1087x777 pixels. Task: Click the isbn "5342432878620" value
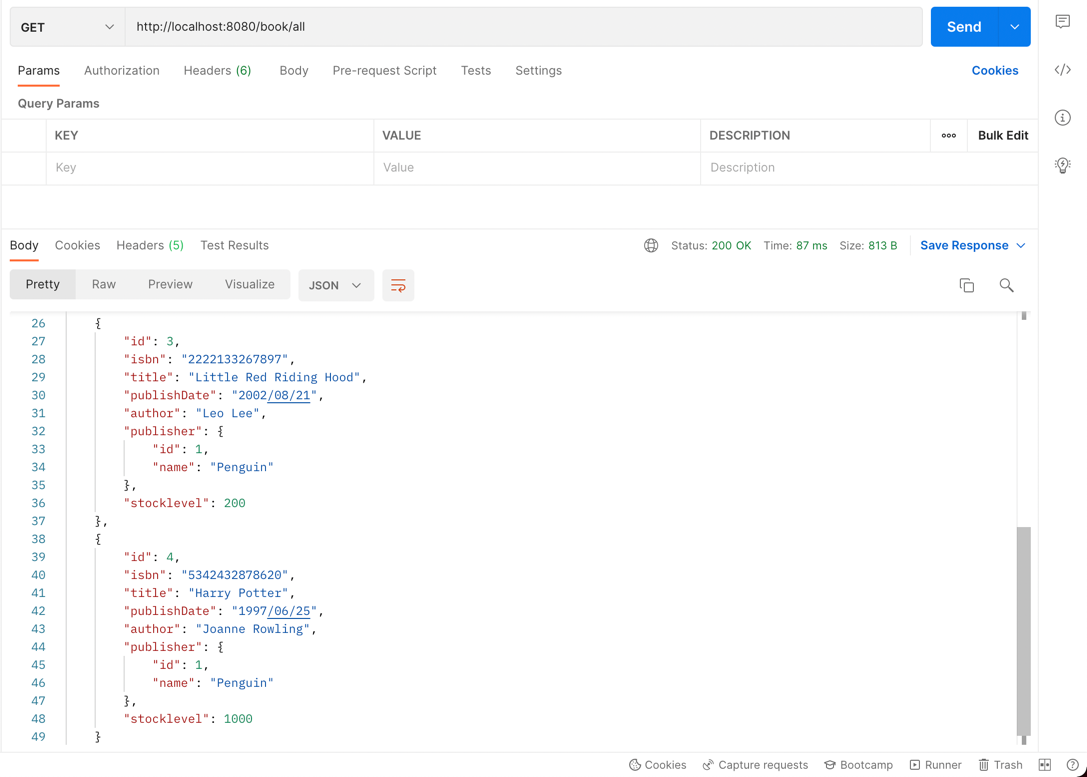[235, 575]
